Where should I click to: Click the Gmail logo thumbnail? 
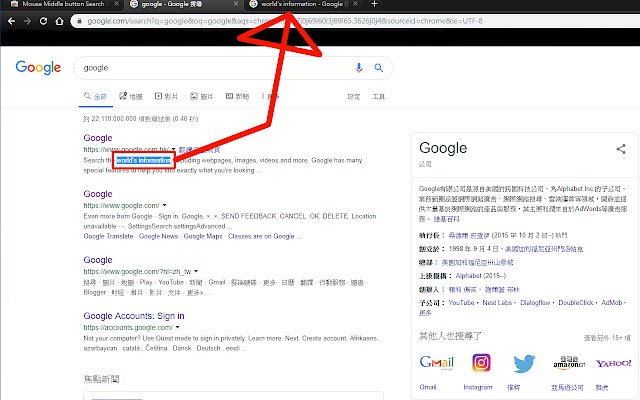point(437,362)
